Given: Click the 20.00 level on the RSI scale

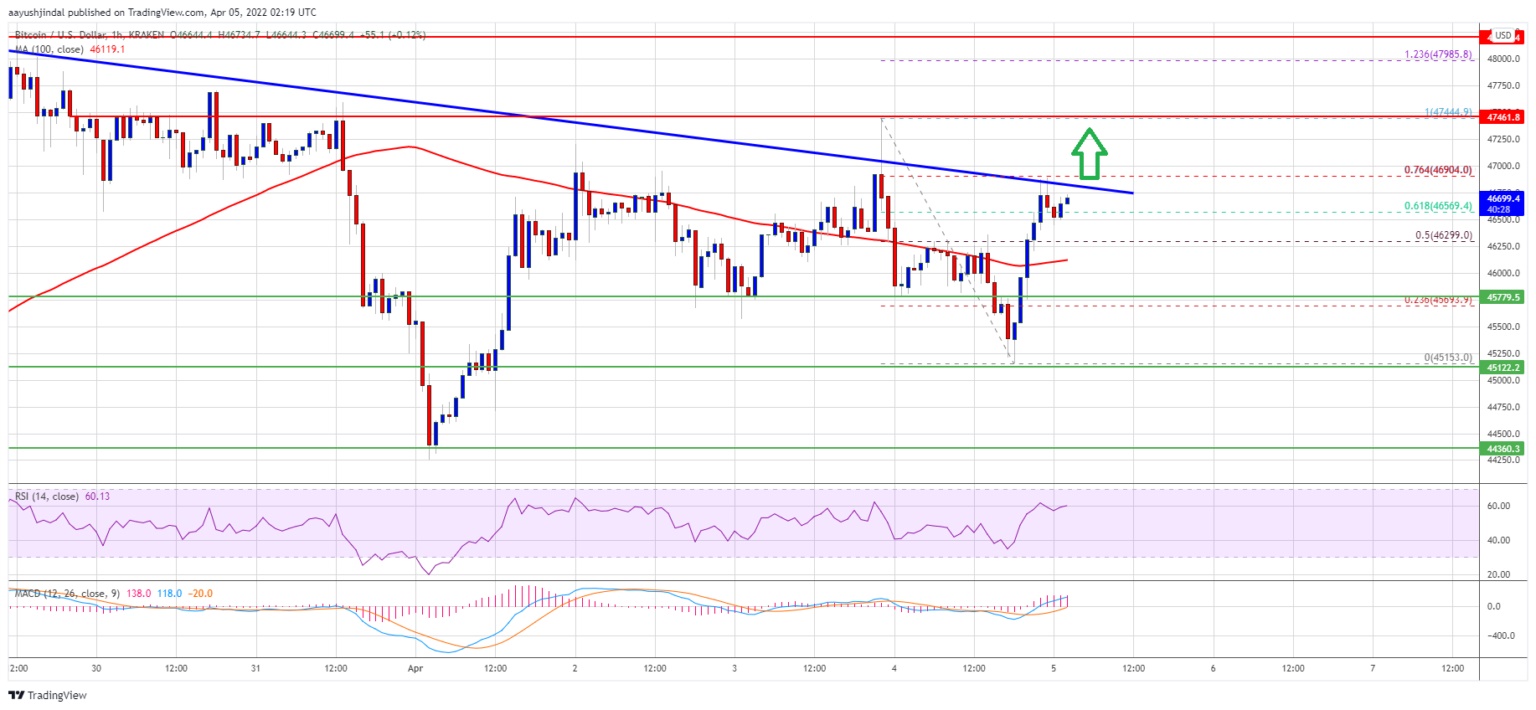Looking at the screenshot, I should tap(1499, 575).
